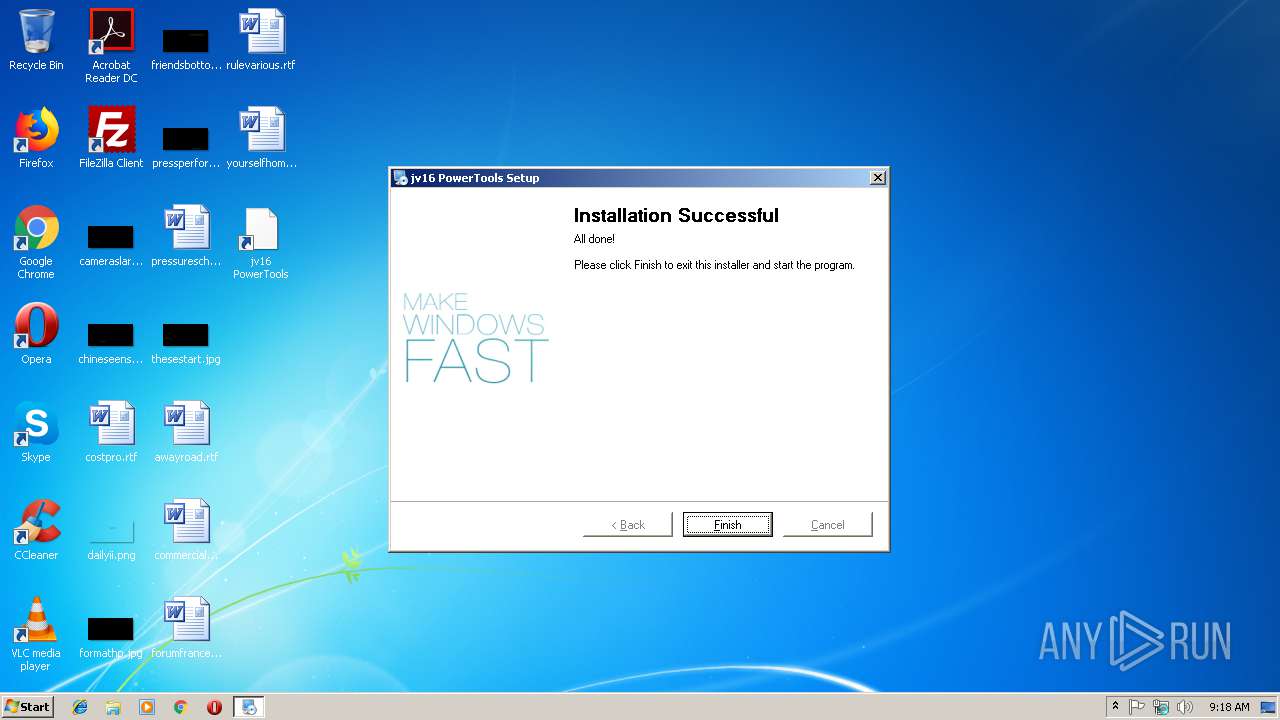Select the chineseens... image file
1280x720 pixels.
(111, 342)
